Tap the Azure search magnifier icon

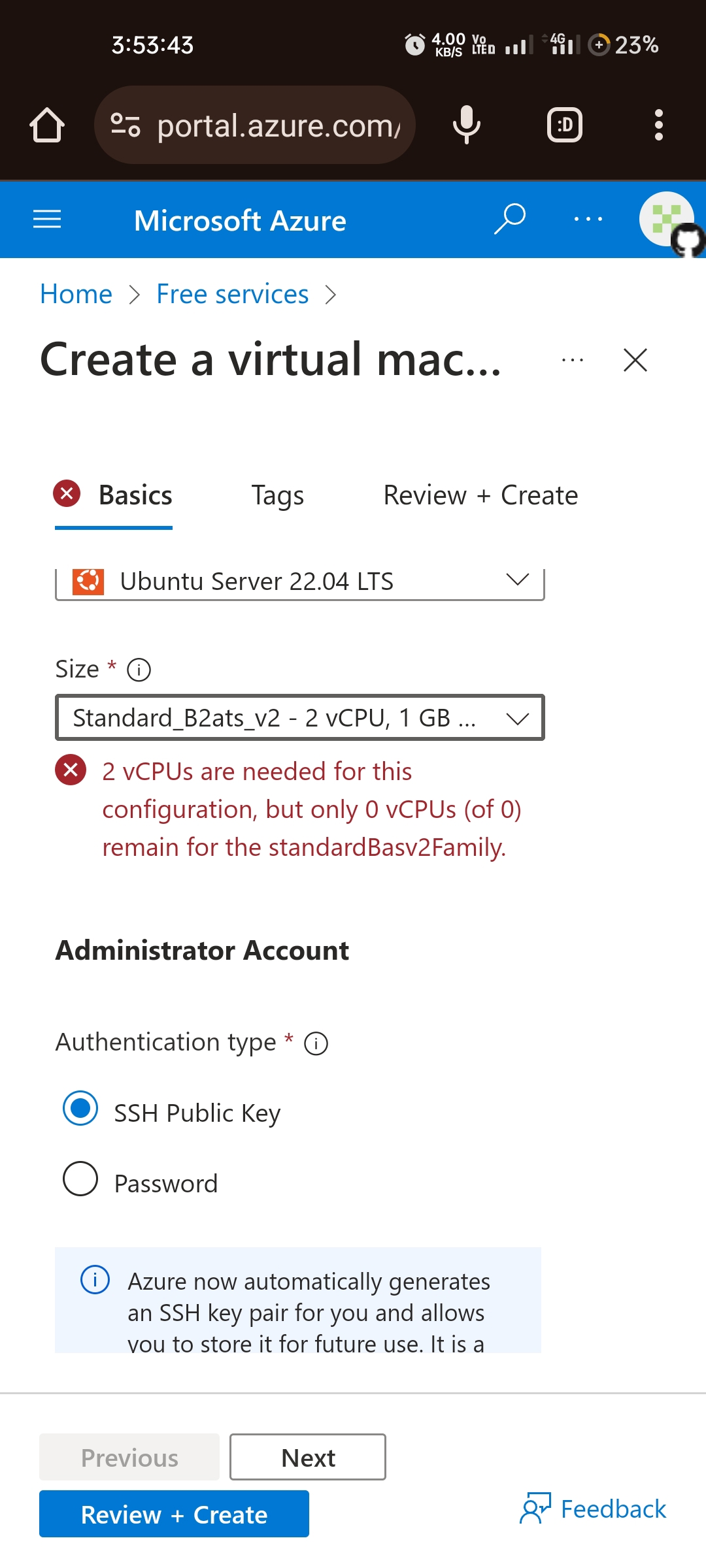[510, 219]
